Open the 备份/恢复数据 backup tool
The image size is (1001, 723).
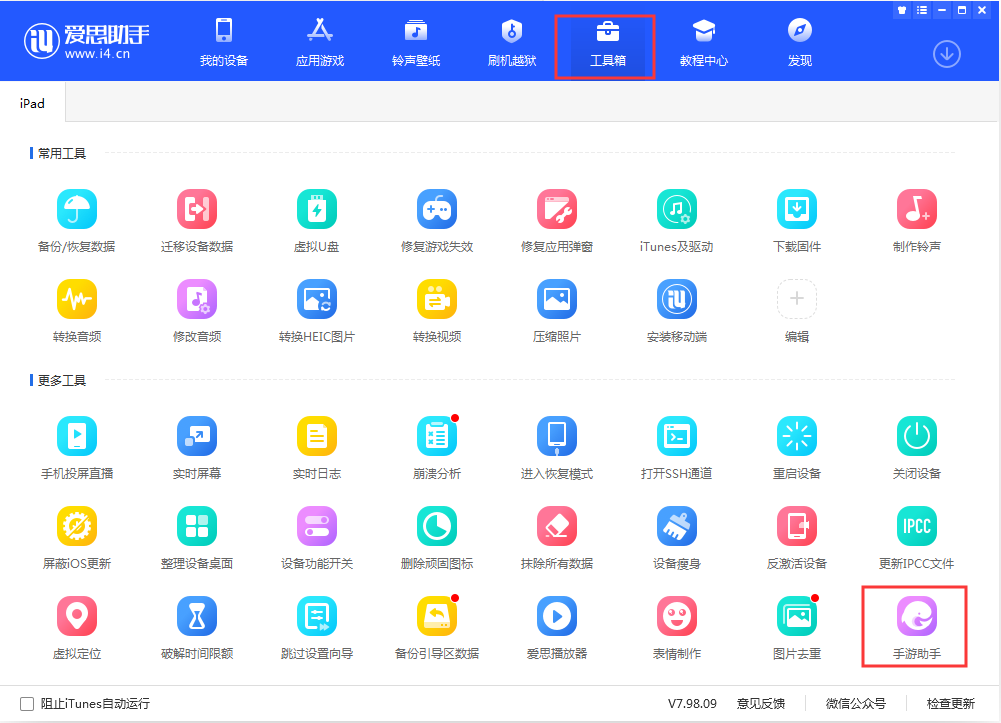pyautogui.click(x=77, y=218)
